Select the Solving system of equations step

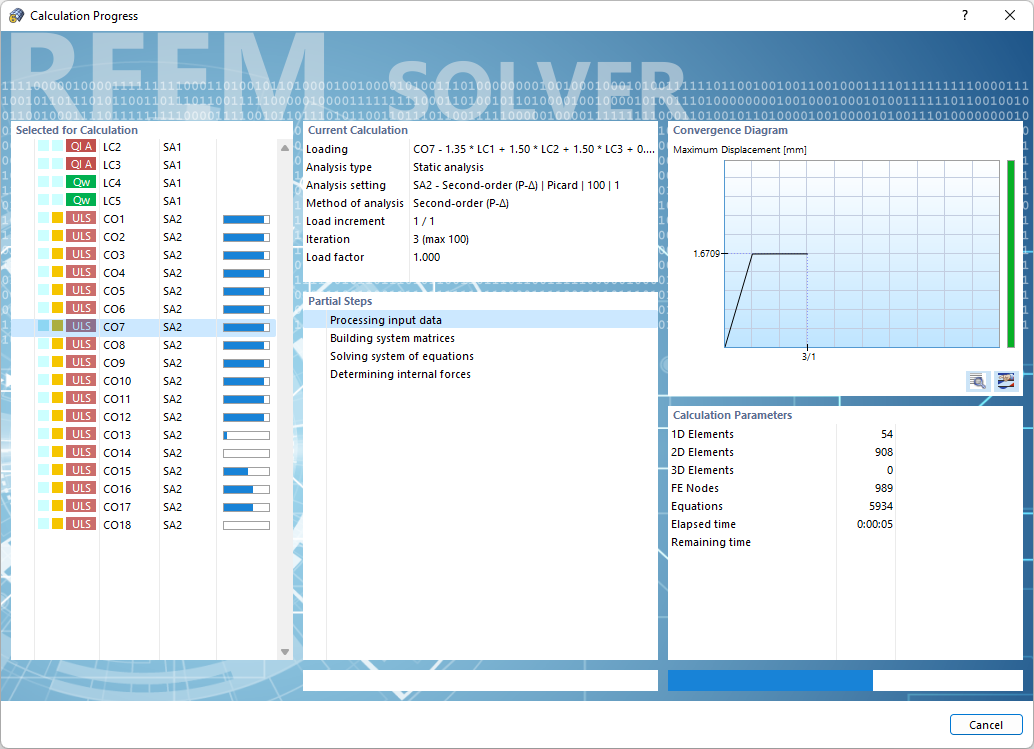404,356
